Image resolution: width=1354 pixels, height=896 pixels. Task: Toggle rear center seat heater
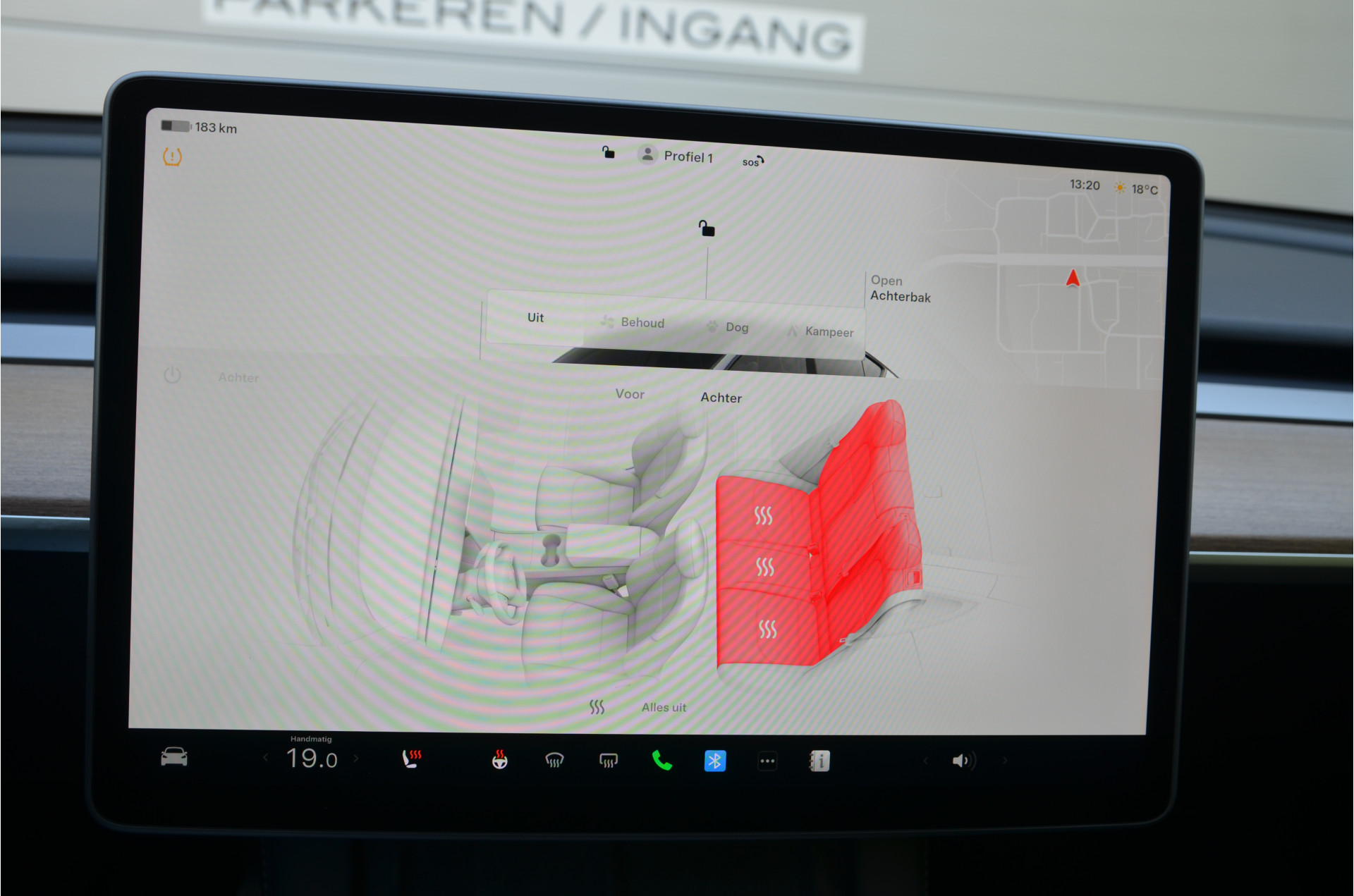tap(765, 567)
